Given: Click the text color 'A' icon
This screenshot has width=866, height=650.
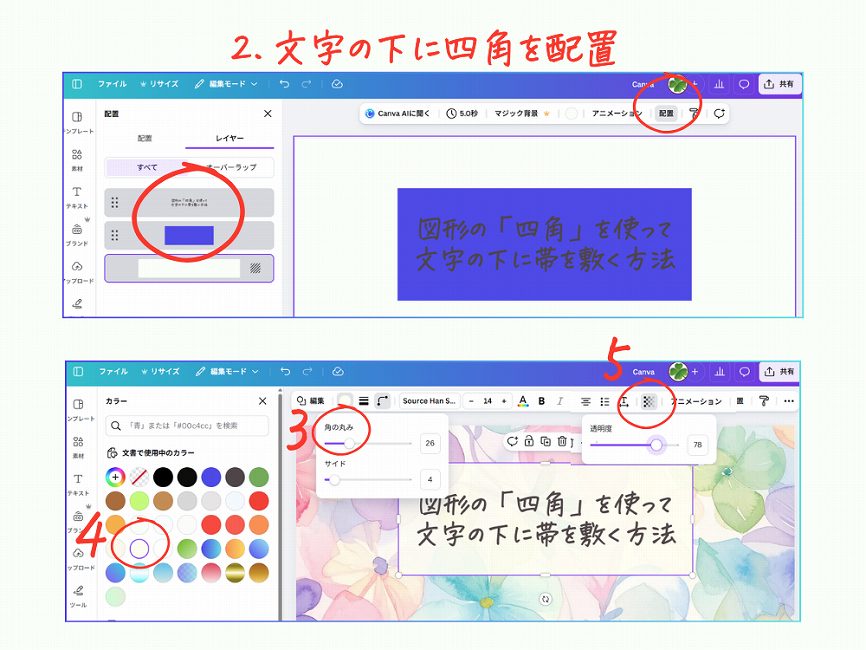Looking at the screenshot, I should [x=522, y=401].
